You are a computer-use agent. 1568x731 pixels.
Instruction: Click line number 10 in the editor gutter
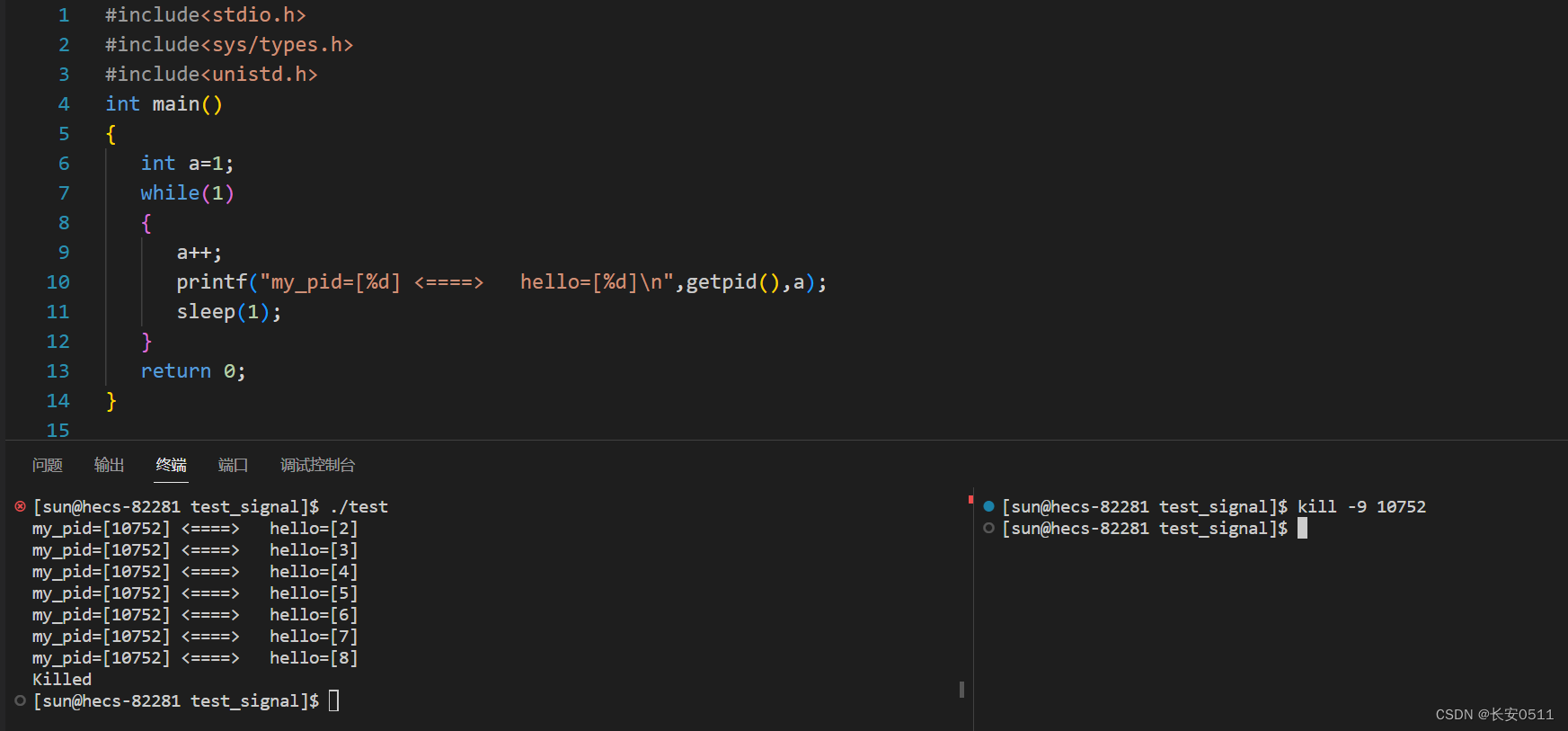click(58, 282)
